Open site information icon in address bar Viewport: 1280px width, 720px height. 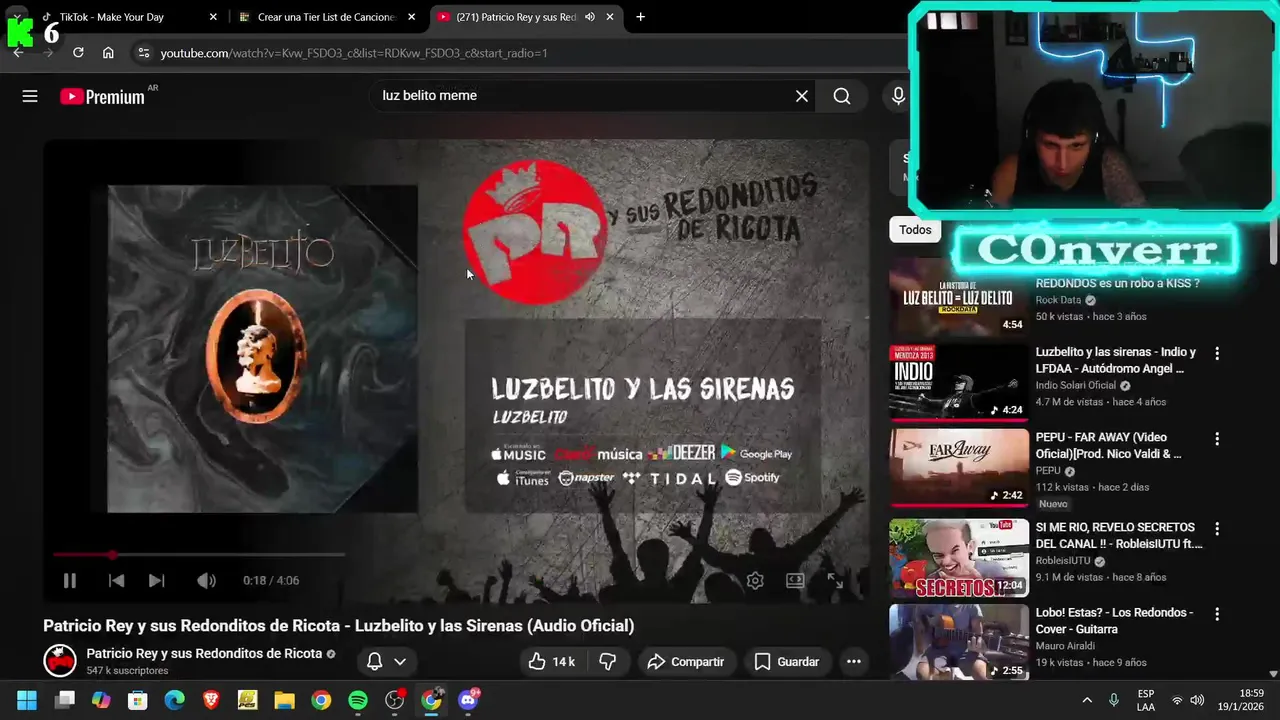[x=143, y=53]
